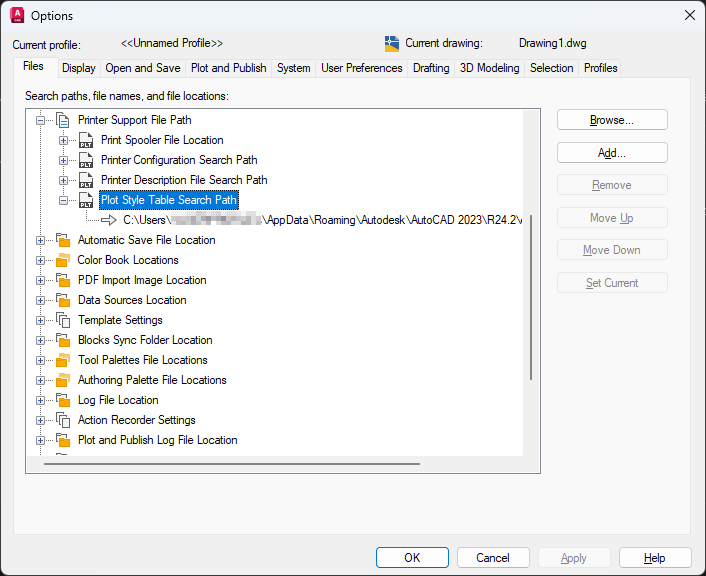Click the folder icon for Tool Palettes File Locations
Viewport: 706px width, 576px height.
tap(63, 360)
